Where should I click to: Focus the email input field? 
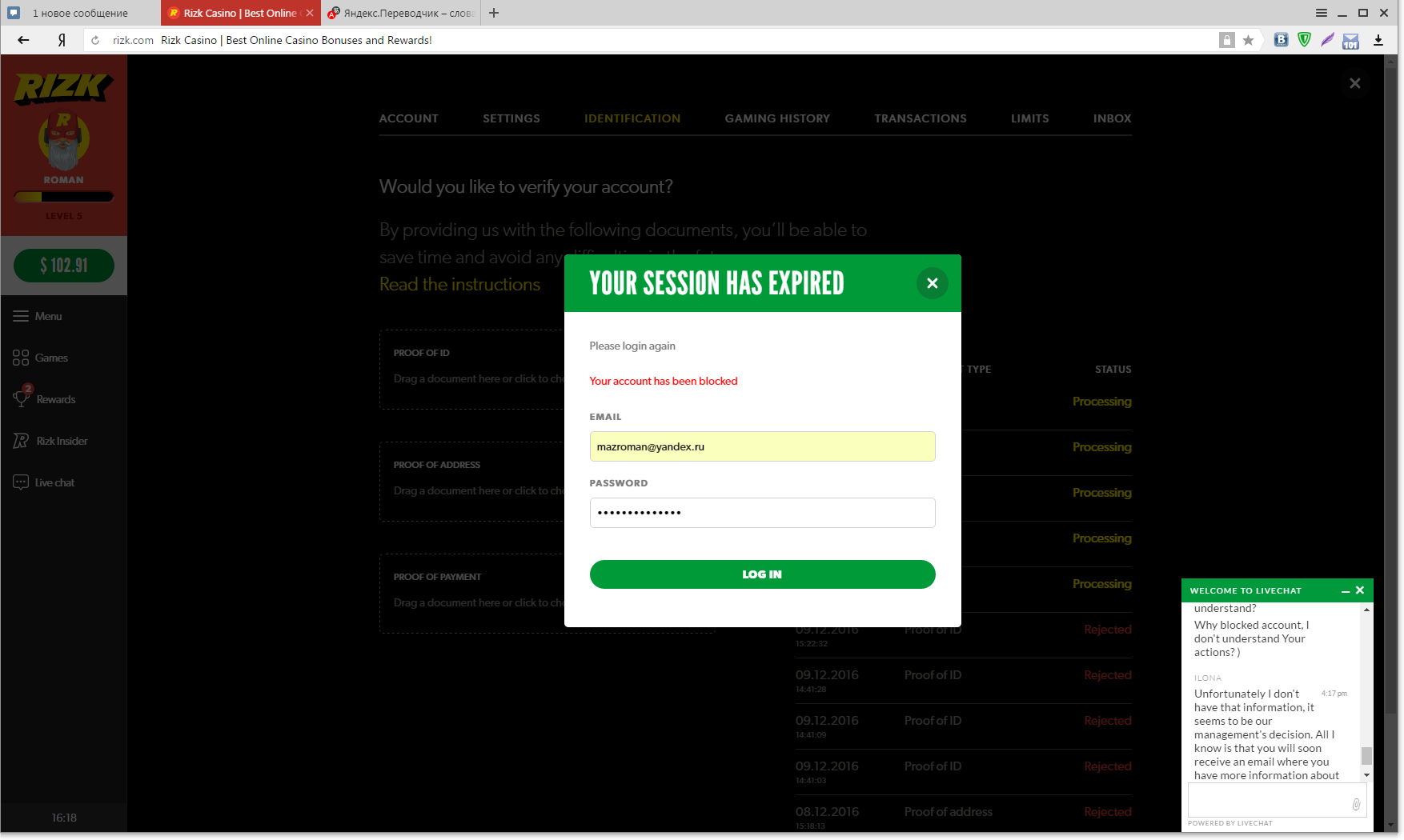pos(762,446)
